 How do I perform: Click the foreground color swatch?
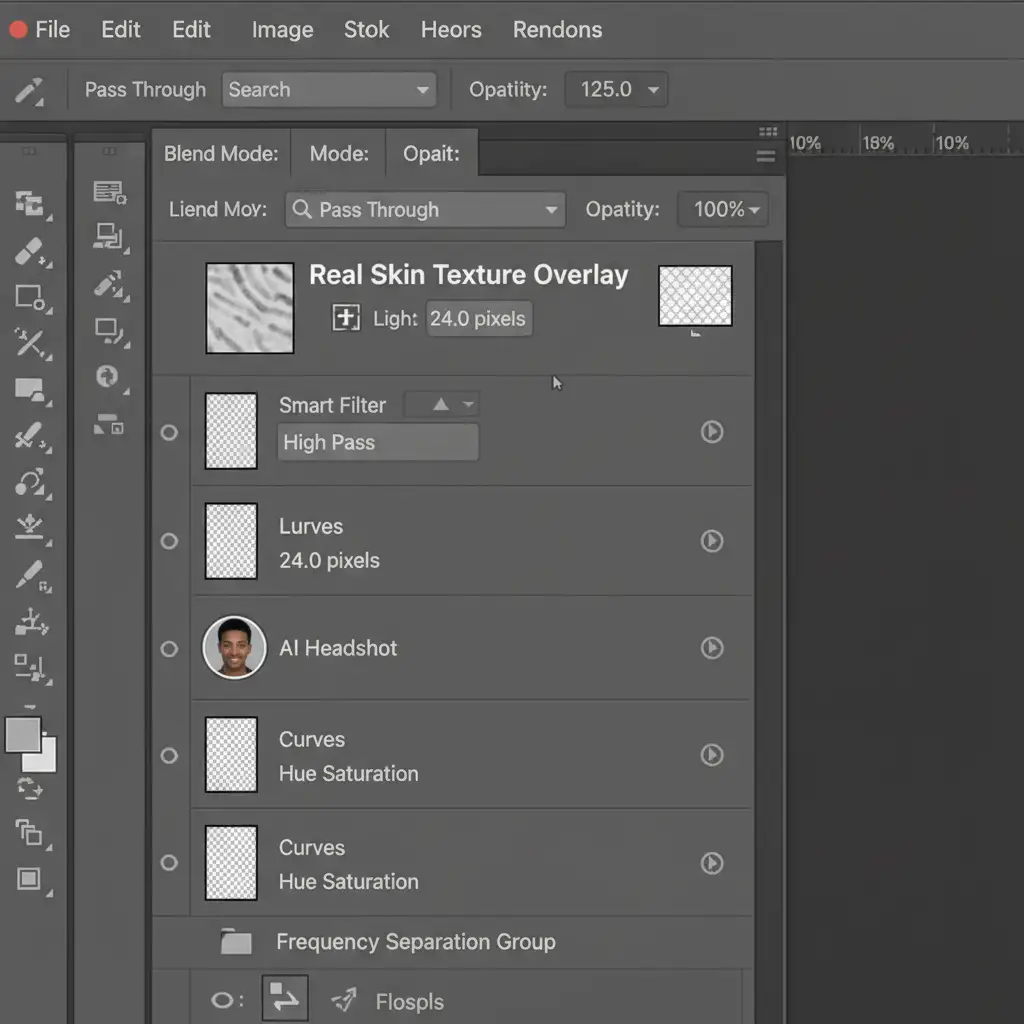(23, 735)
